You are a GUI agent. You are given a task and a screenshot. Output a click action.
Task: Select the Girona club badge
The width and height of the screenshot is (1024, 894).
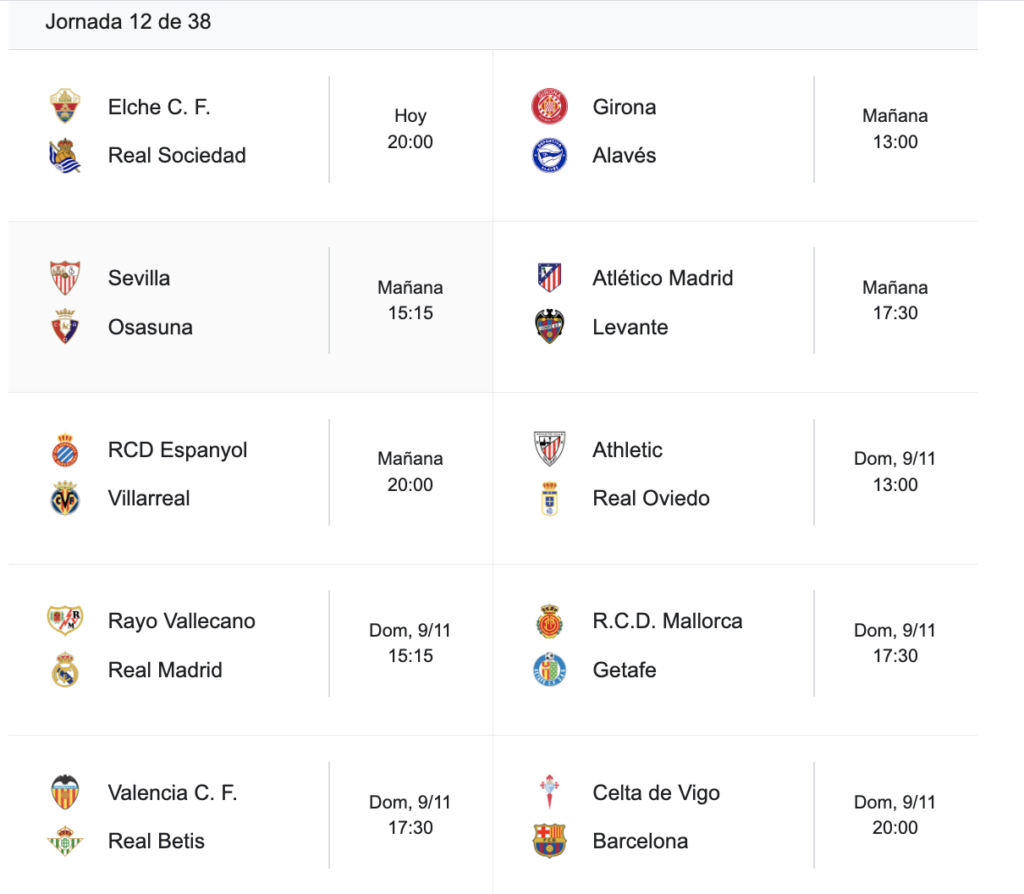(x=549, y=107)
